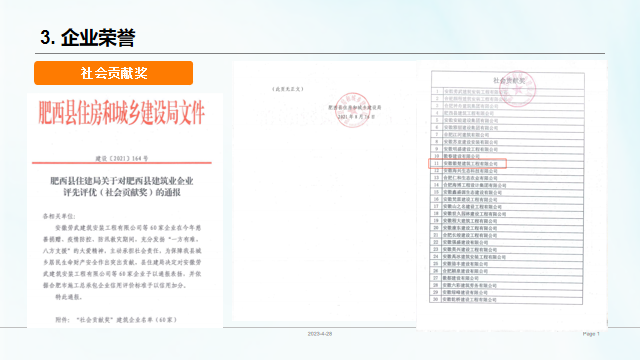This screenshot has height=360, width=640.
Task: Click the 特此通报 closing line
Action: [x=69, y=297]
